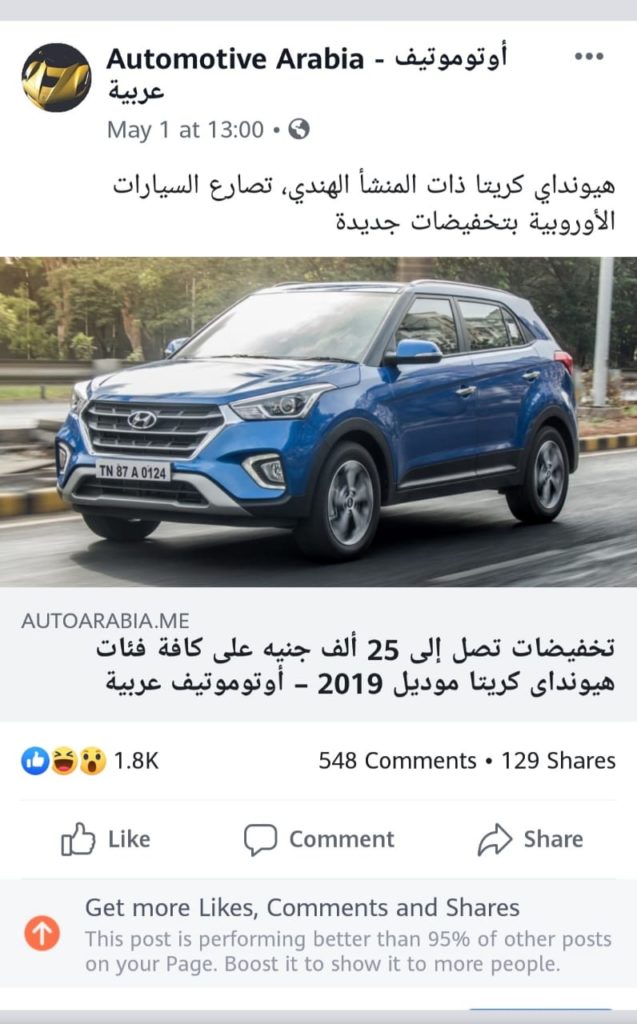This screenshot has width=637, height=1024.
Task: View the 129 Shares list
Action: click(558, 761)
